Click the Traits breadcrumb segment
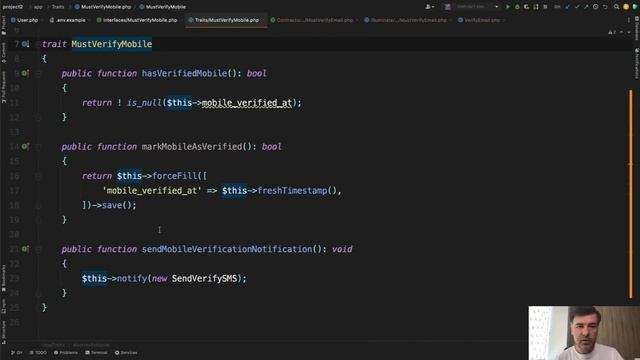This screenshot has width=640, height=360. click(x=58, y=7)
